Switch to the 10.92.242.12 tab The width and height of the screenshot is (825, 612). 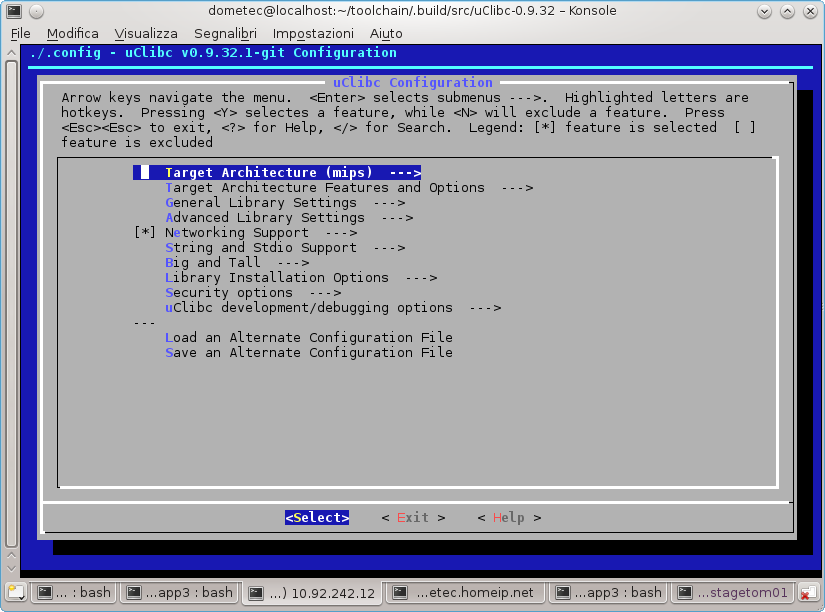tap(313, 592)
